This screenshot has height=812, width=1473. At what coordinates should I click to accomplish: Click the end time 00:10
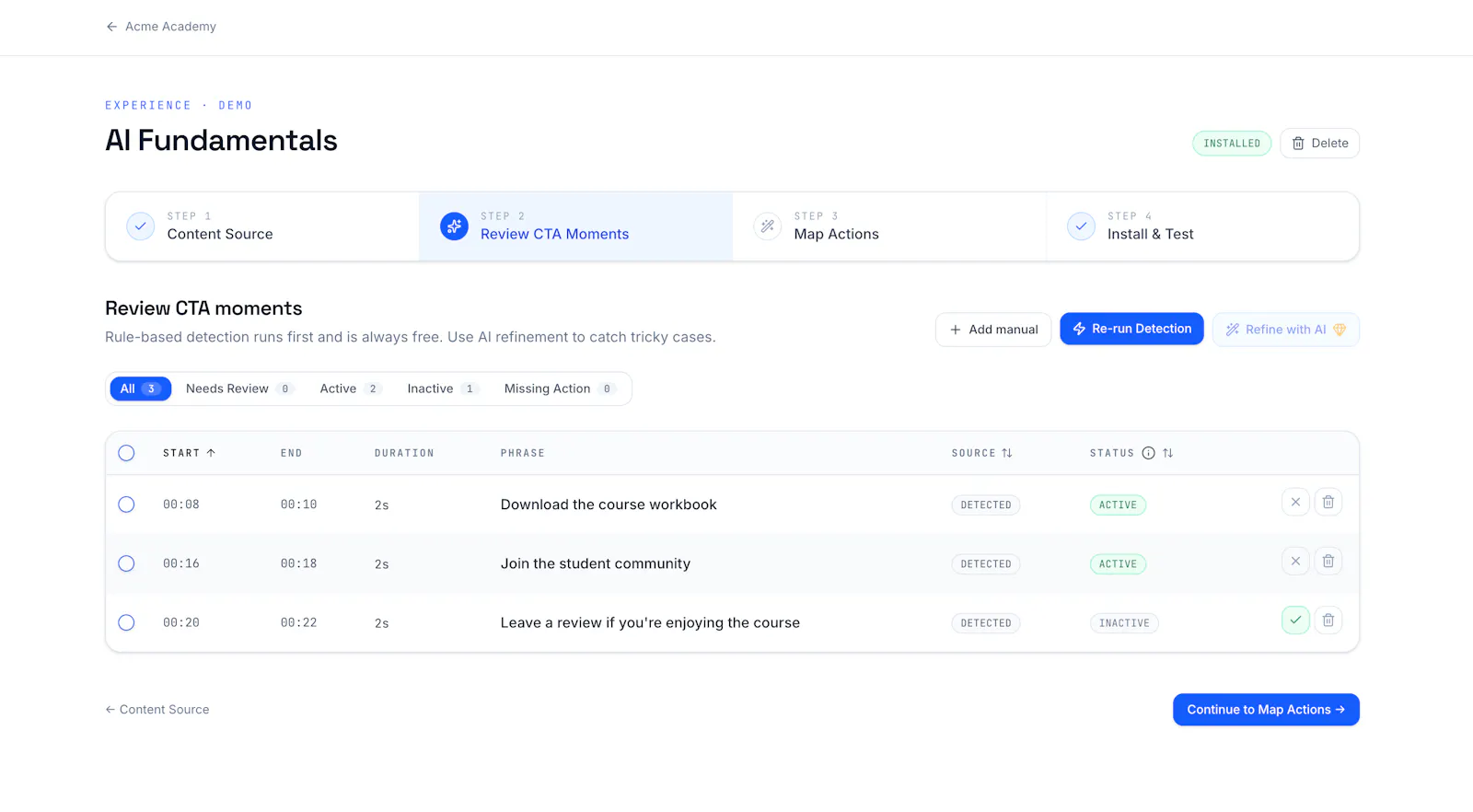tap(298, 505)
